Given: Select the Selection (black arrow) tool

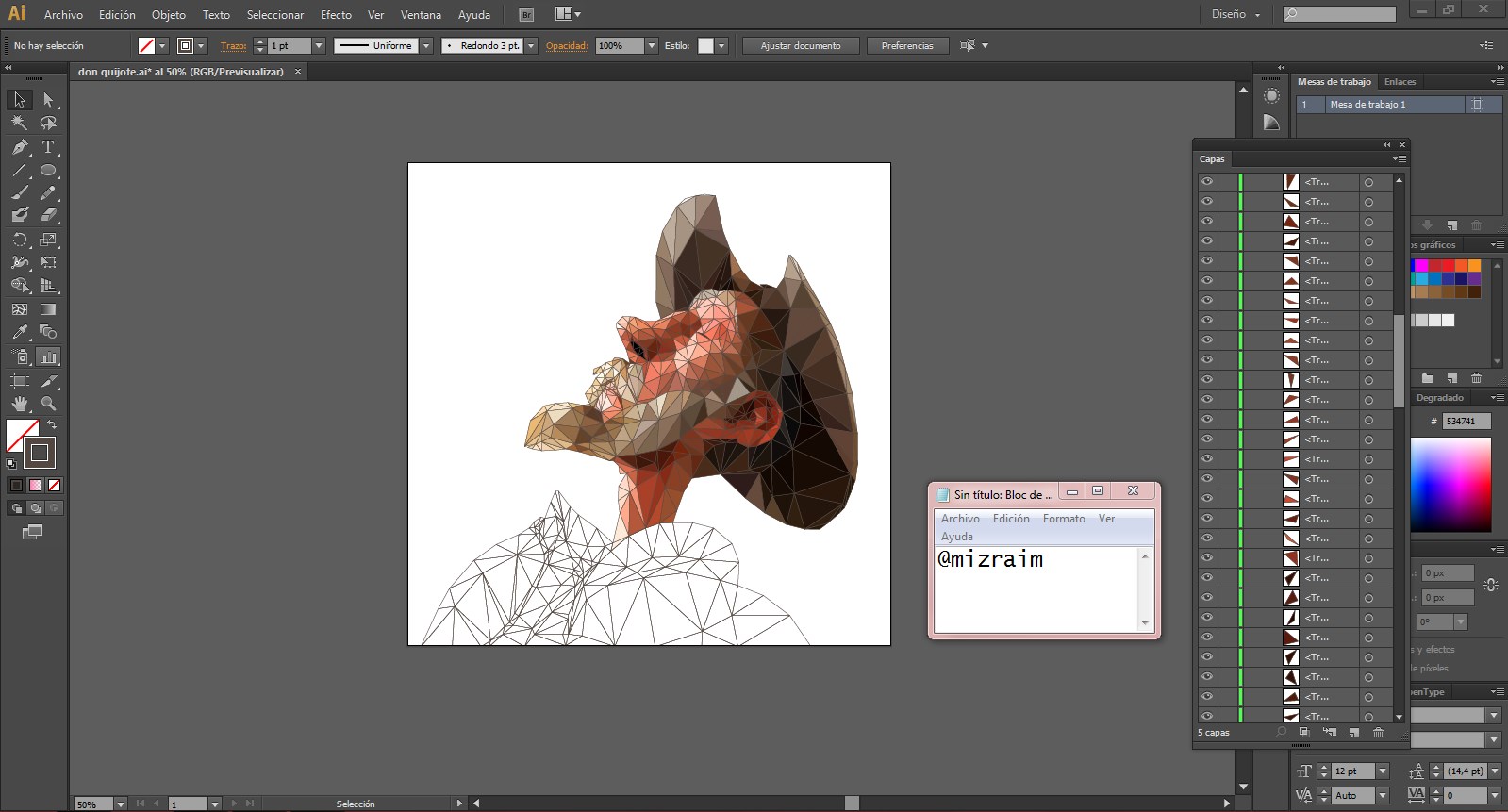Looking at the screenshot, I should [20, 100].
